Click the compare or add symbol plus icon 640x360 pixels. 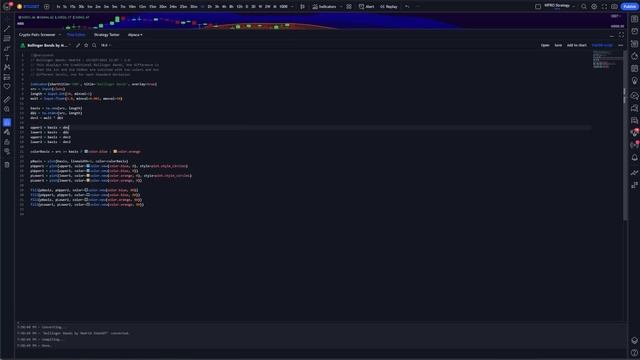coord(47,7)
